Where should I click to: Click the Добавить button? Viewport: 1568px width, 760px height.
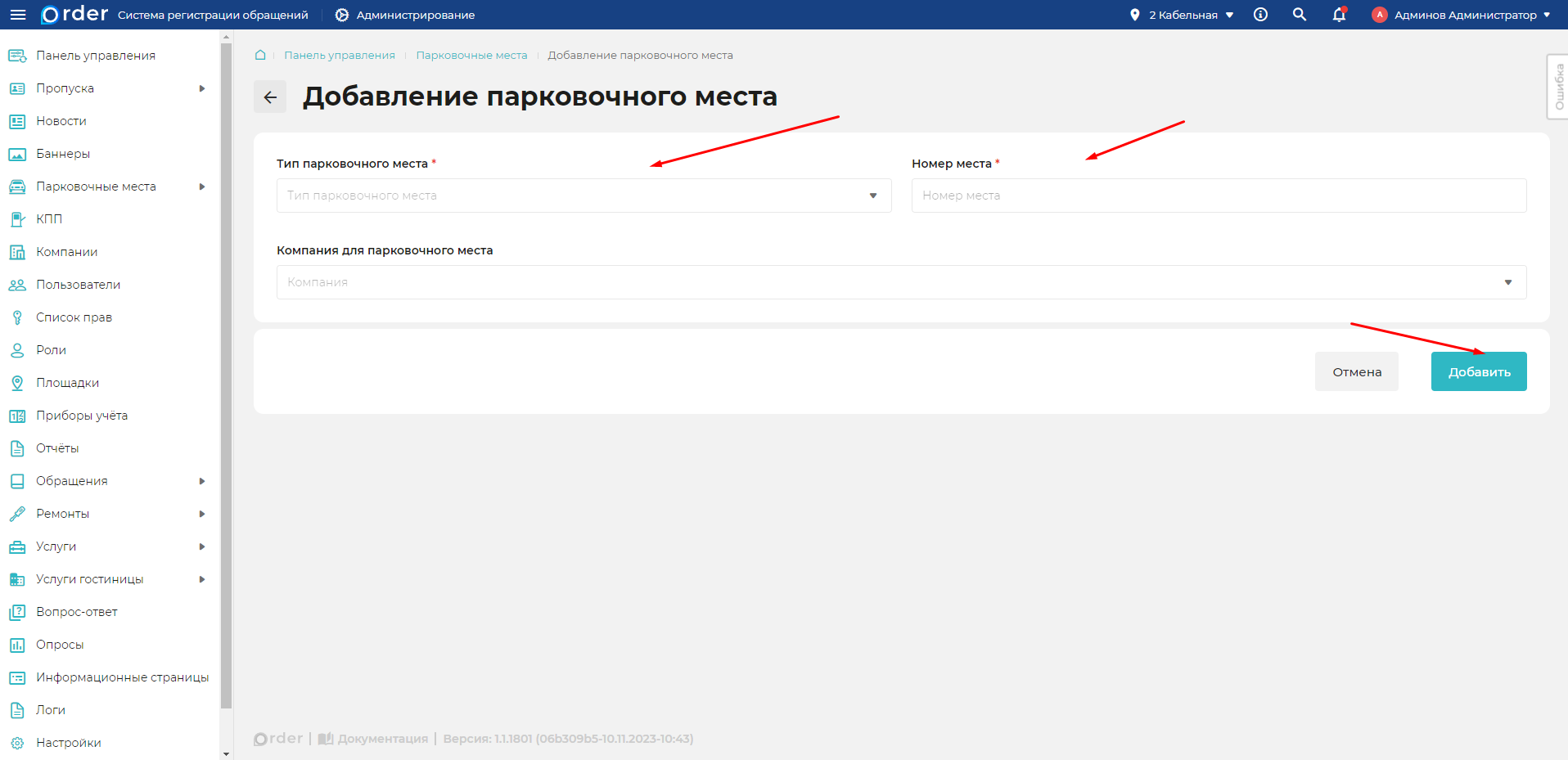1478,371
